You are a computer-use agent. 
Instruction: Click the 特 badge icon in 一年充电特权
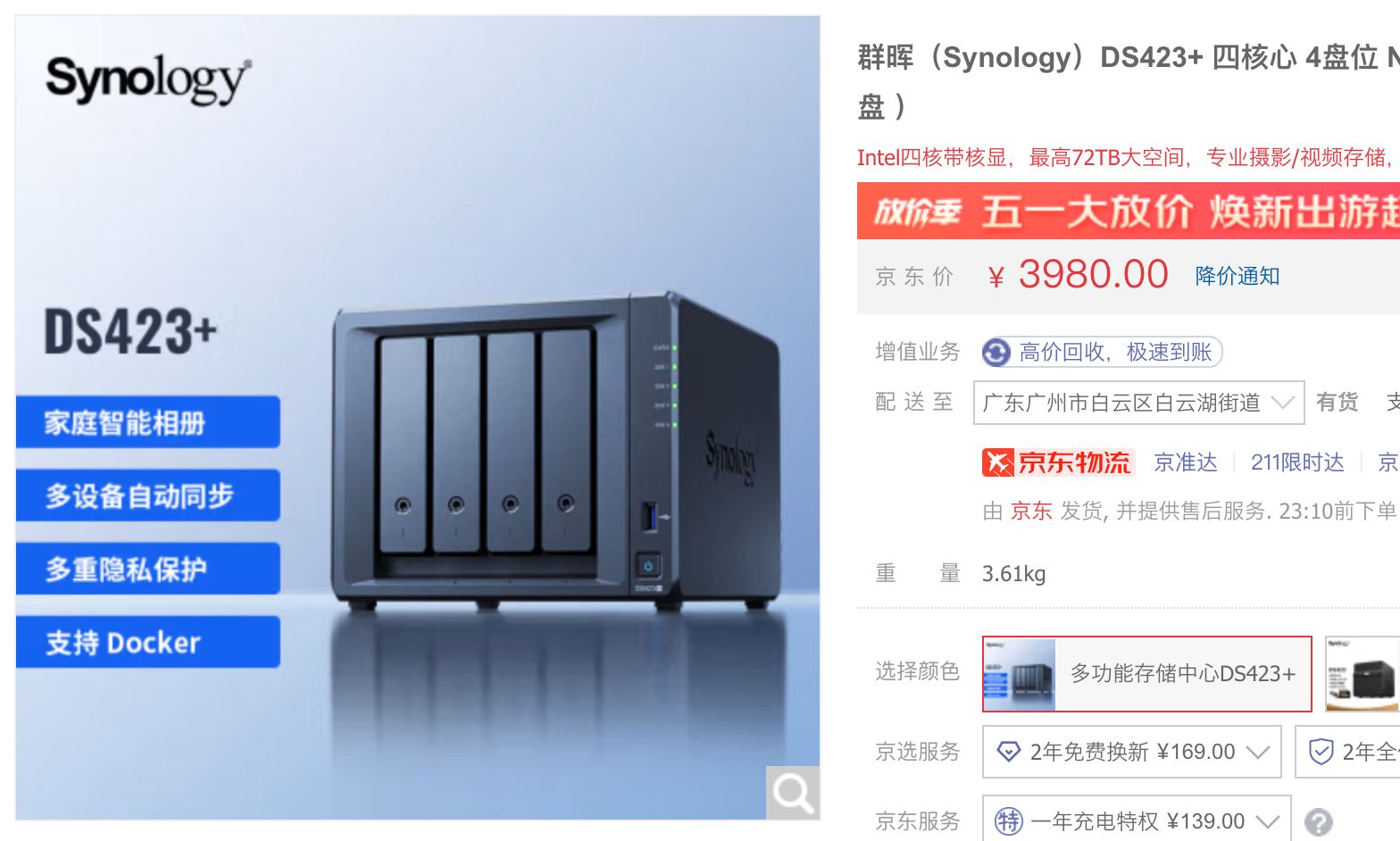(1009, 820)
